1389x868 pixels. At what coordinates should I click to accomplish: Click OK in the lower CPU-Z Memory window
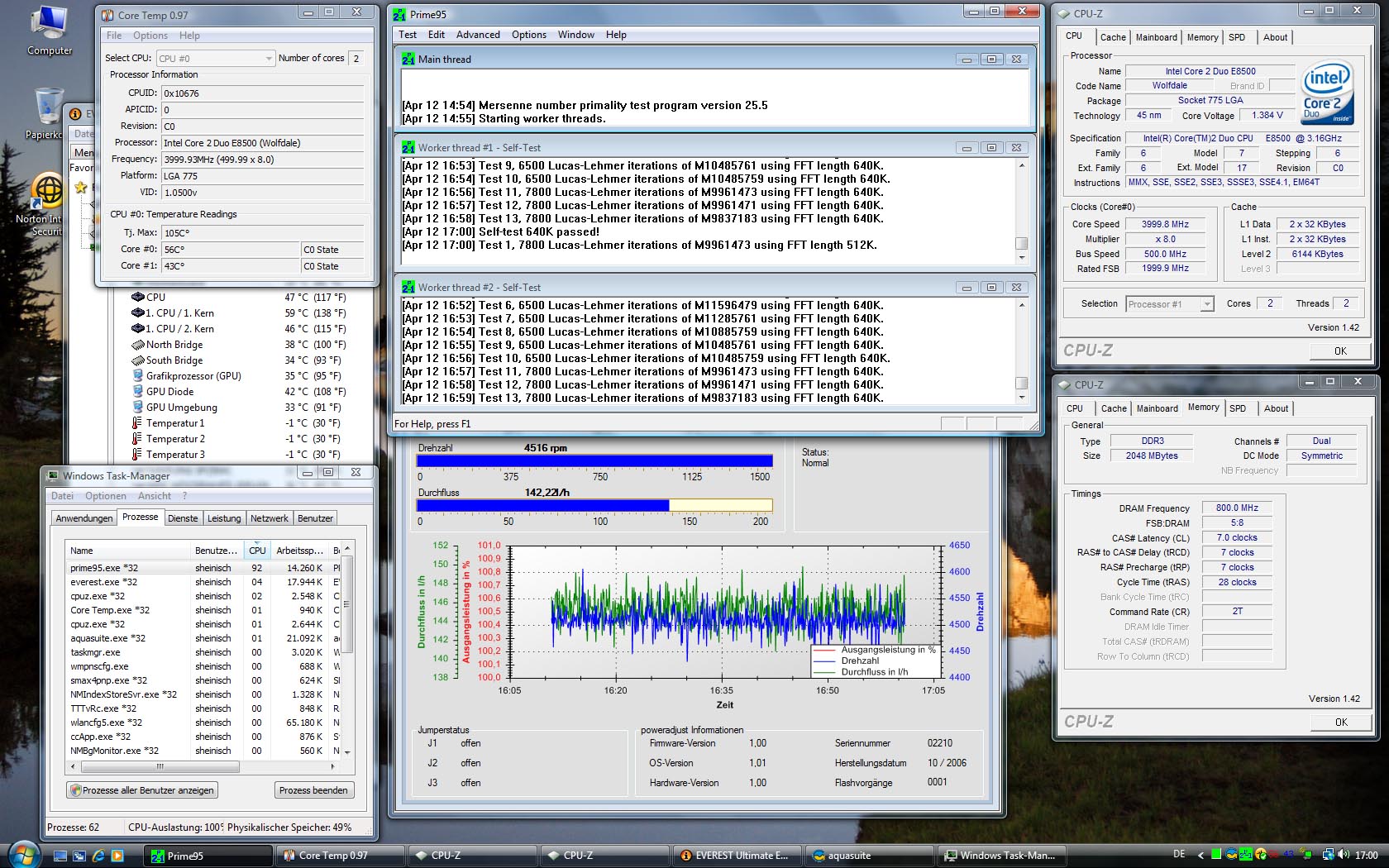[1341, 722]
